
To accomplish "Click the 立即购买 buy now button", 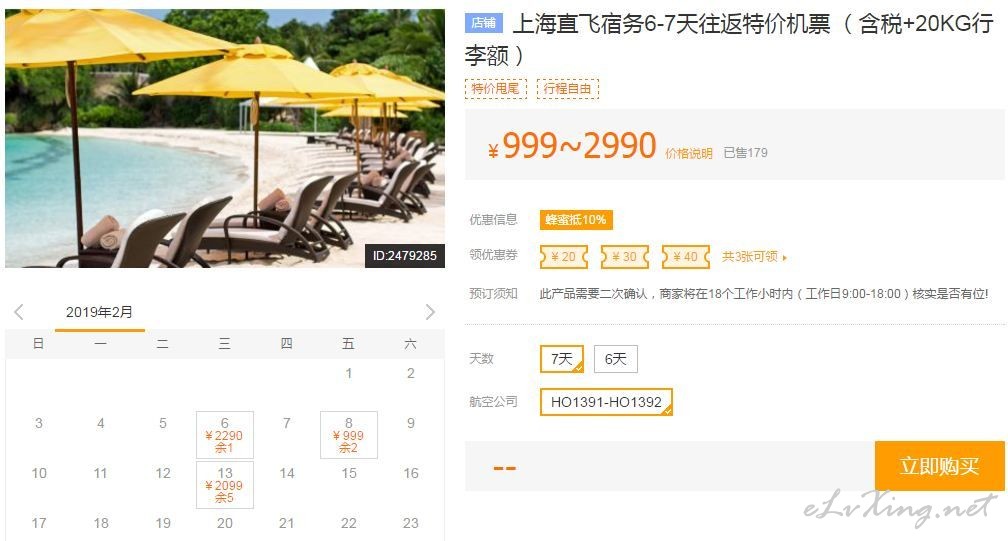I will click(x=939, y=466).
